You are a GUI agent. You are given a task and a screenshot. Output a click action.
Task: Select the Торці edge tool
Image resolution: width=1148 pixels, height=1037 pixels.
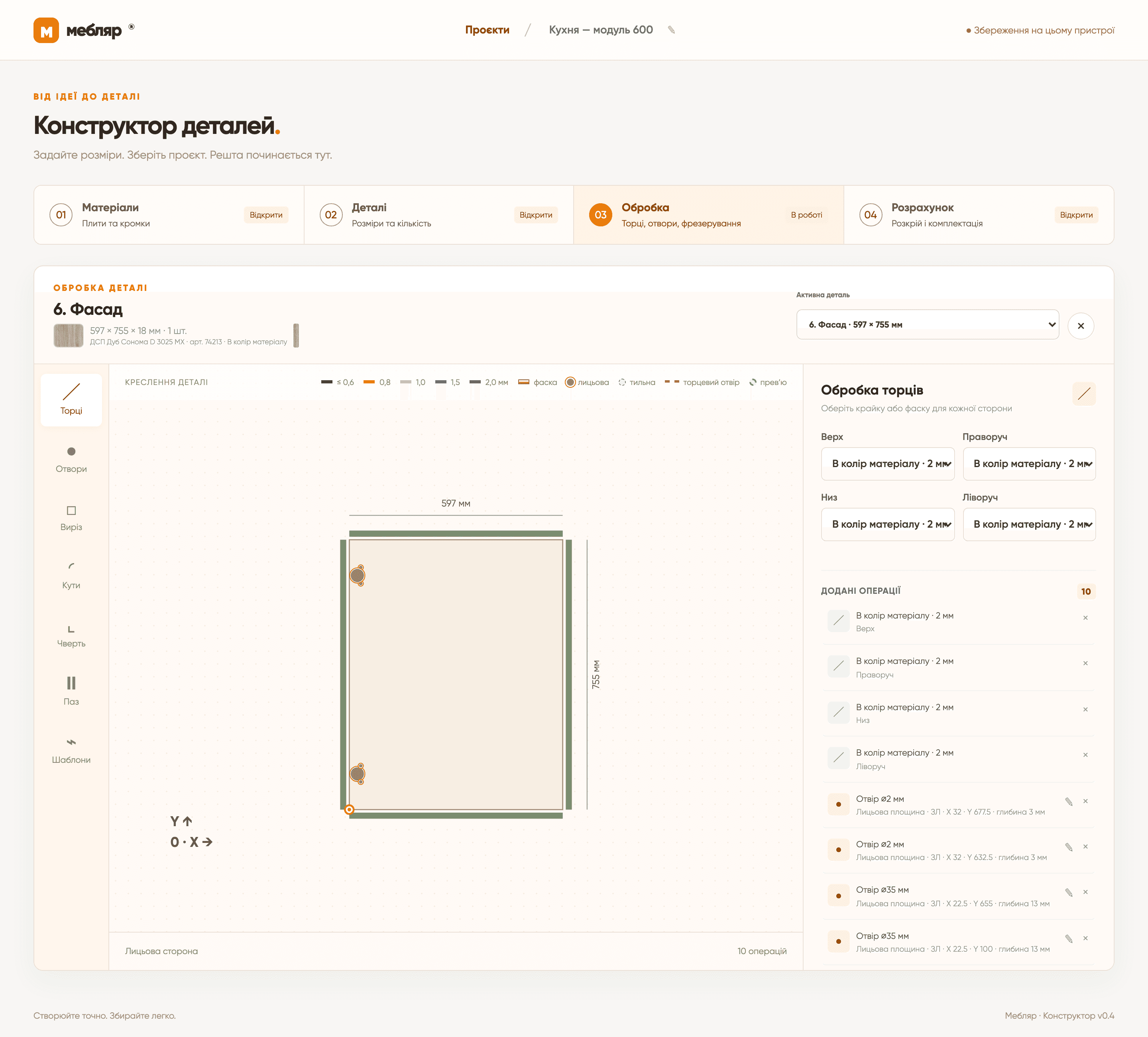71,400
